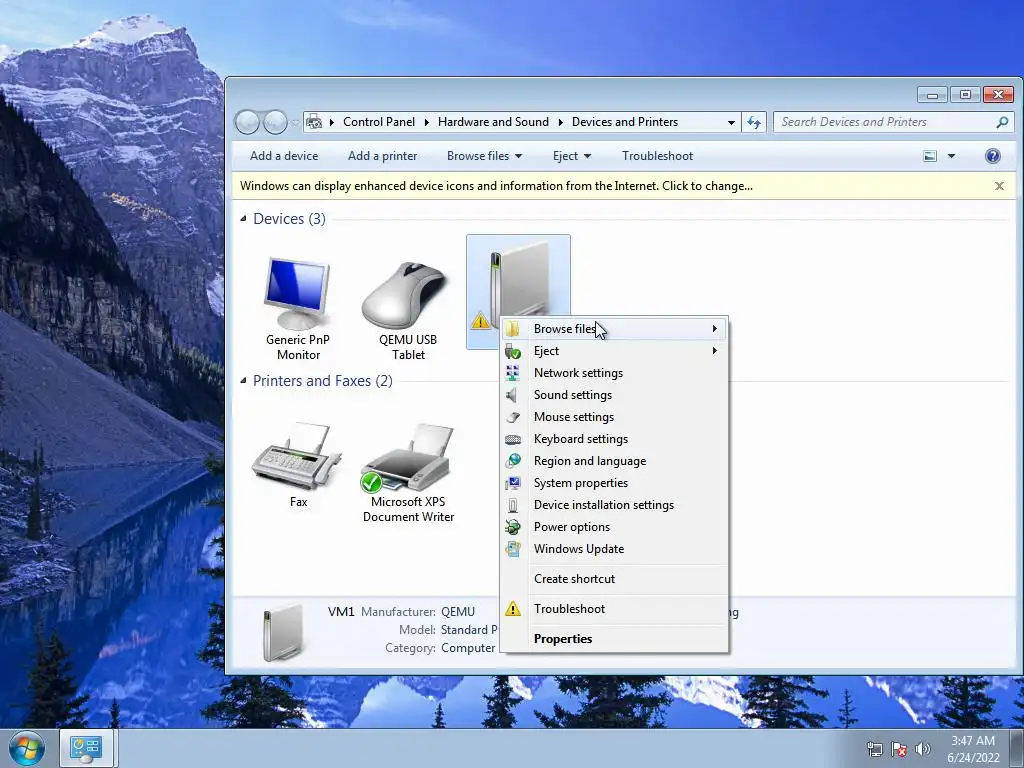Dismiss the yellow information bar with X
1024x768 pixels.
click(999, 186)
